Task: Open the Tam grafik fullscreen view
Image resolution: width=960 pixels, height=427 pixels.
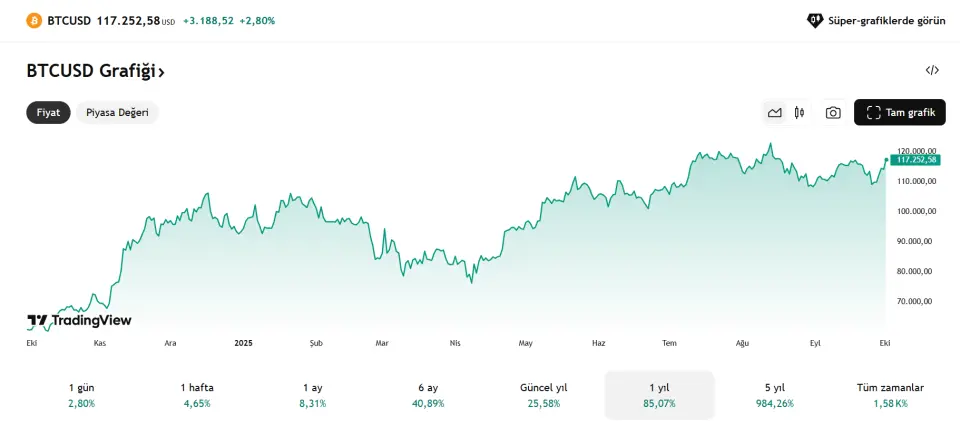Action: pyautogui.click(x=900, y=113)
